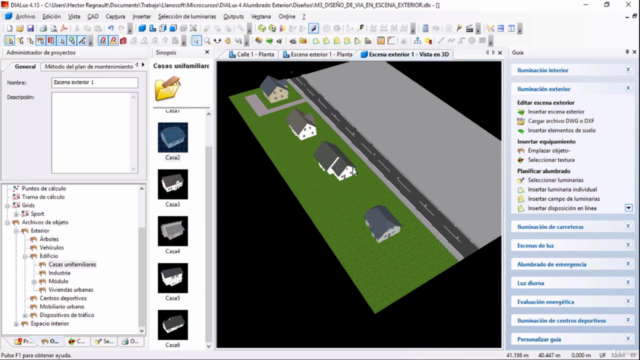640x360 pixels.
Task: Click the New project toolbar icon
Action: coord(9,28)
